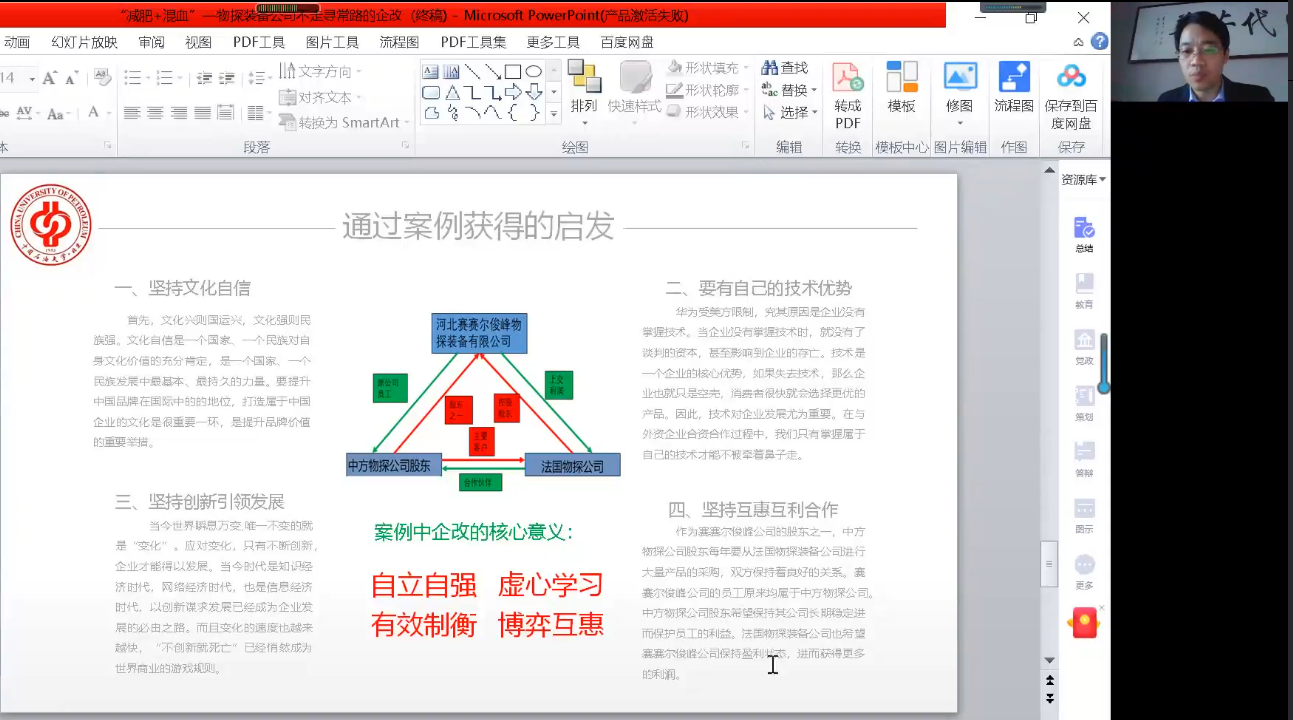Screen dimensions: 1293x720
Task: Click the 替换 replace button
Action: (x=789, y=90)
